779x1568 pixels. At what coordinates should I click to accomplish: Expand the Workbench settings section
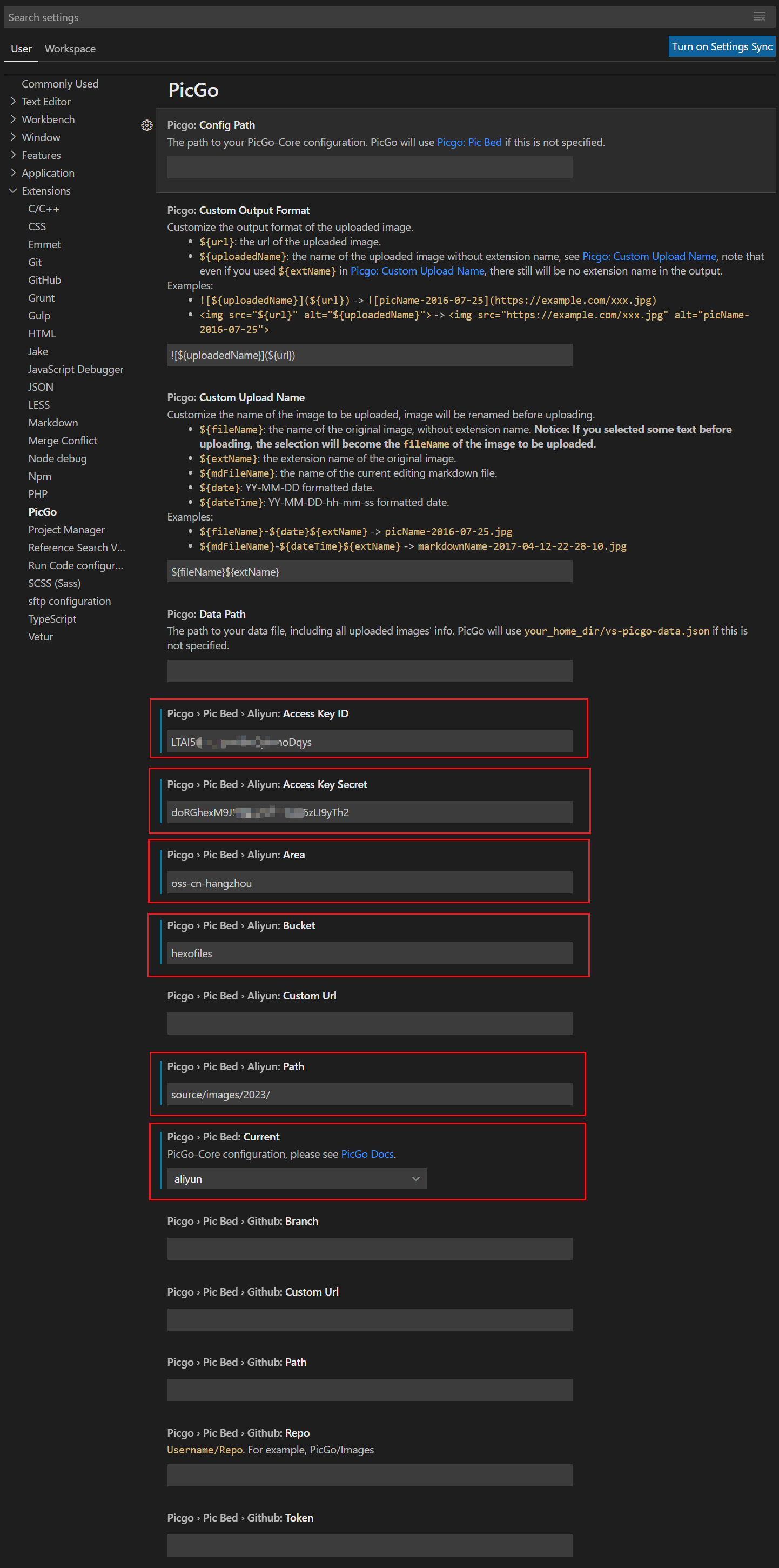(x=48, y=119)
